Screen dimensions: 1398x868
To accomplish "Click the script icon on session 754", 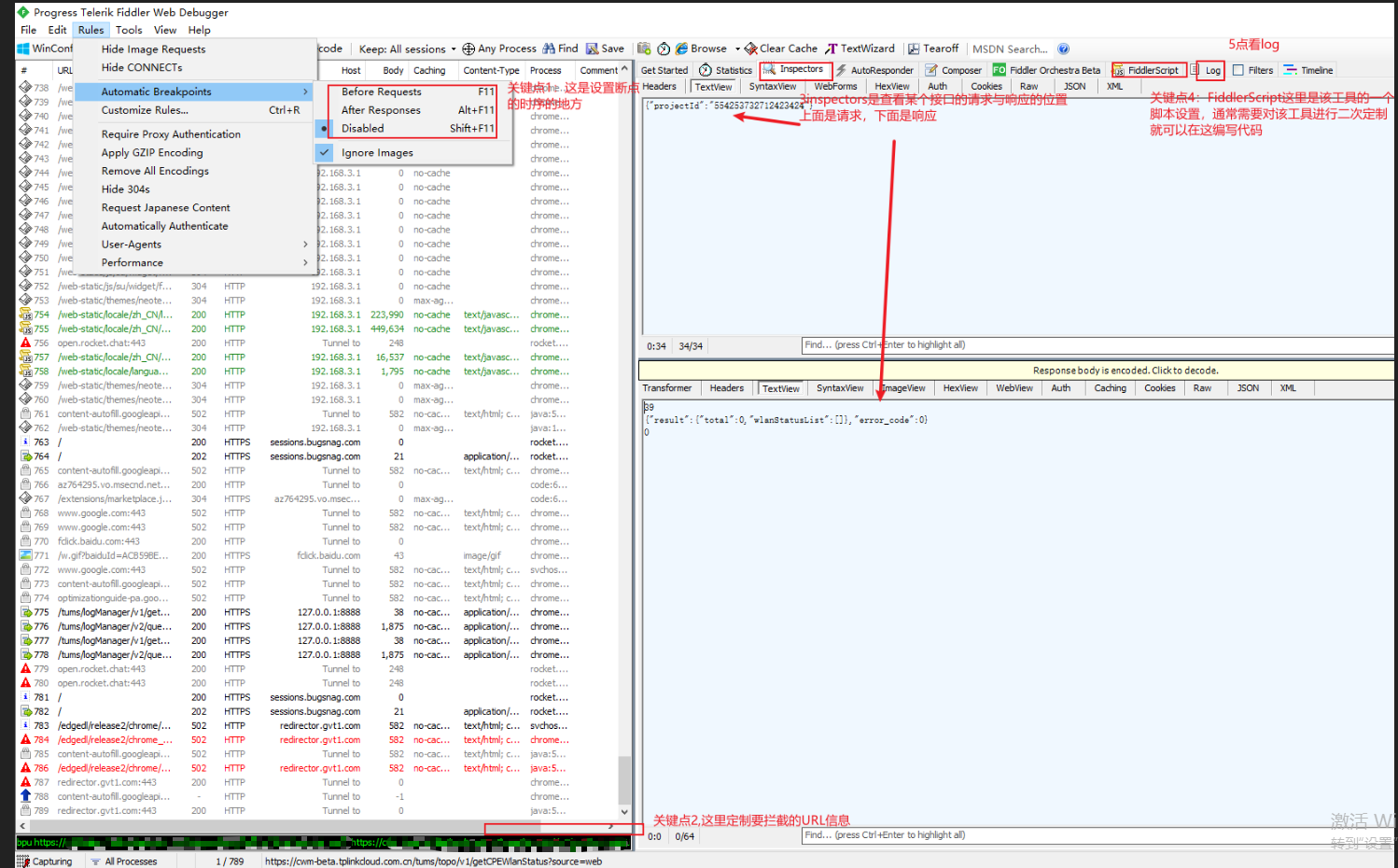I will point(25,315).
